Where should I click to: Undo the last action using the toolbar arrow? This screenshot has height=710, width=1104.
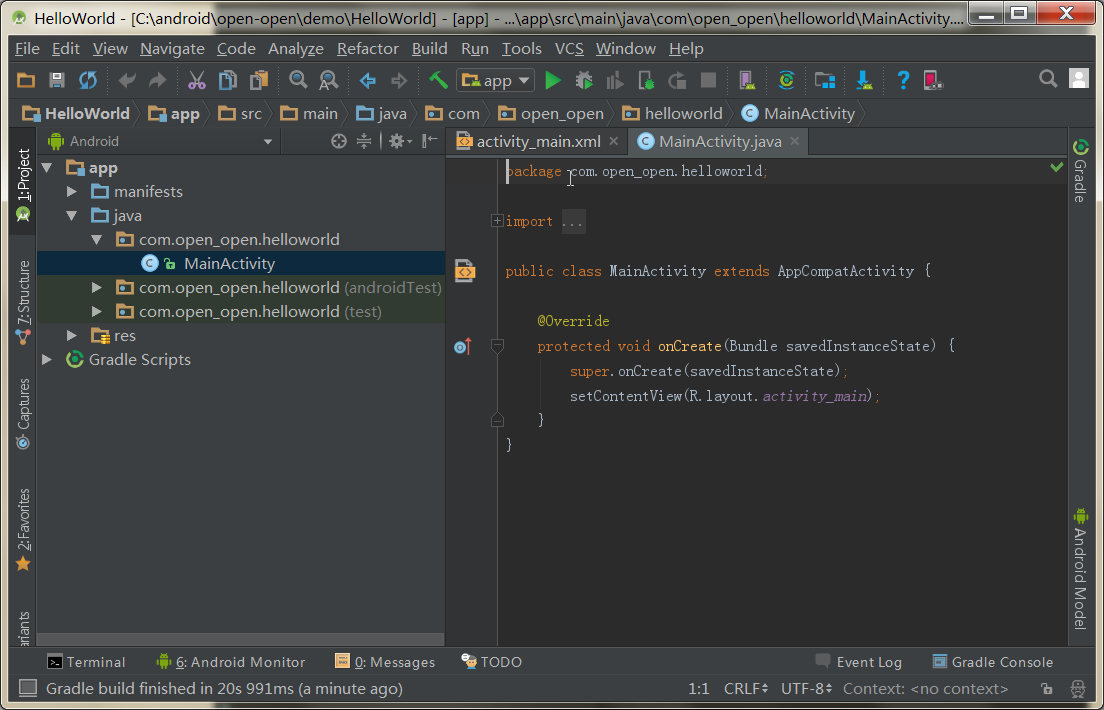127,80
